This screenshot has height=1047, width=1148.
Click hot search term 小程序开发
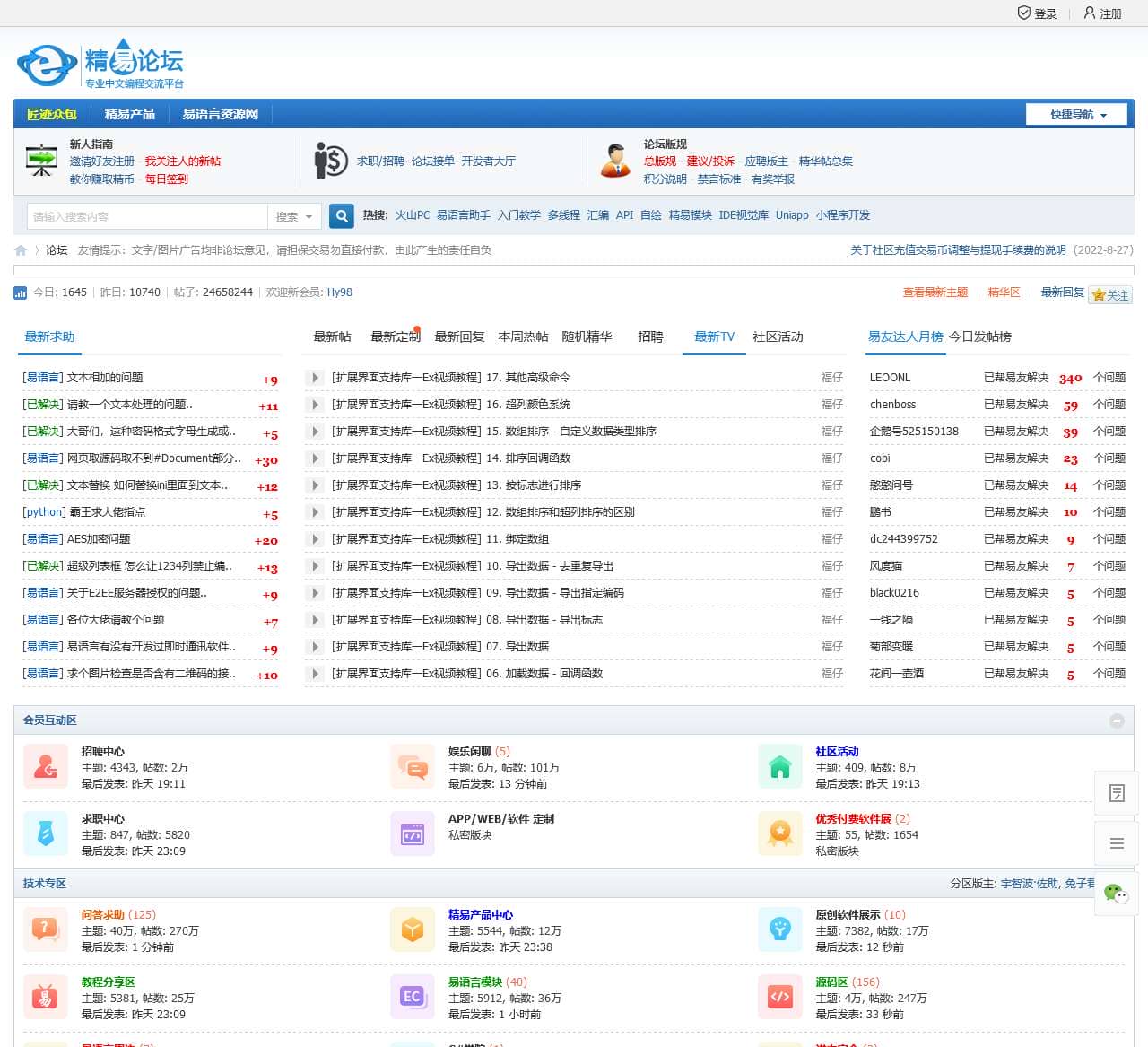843,215
